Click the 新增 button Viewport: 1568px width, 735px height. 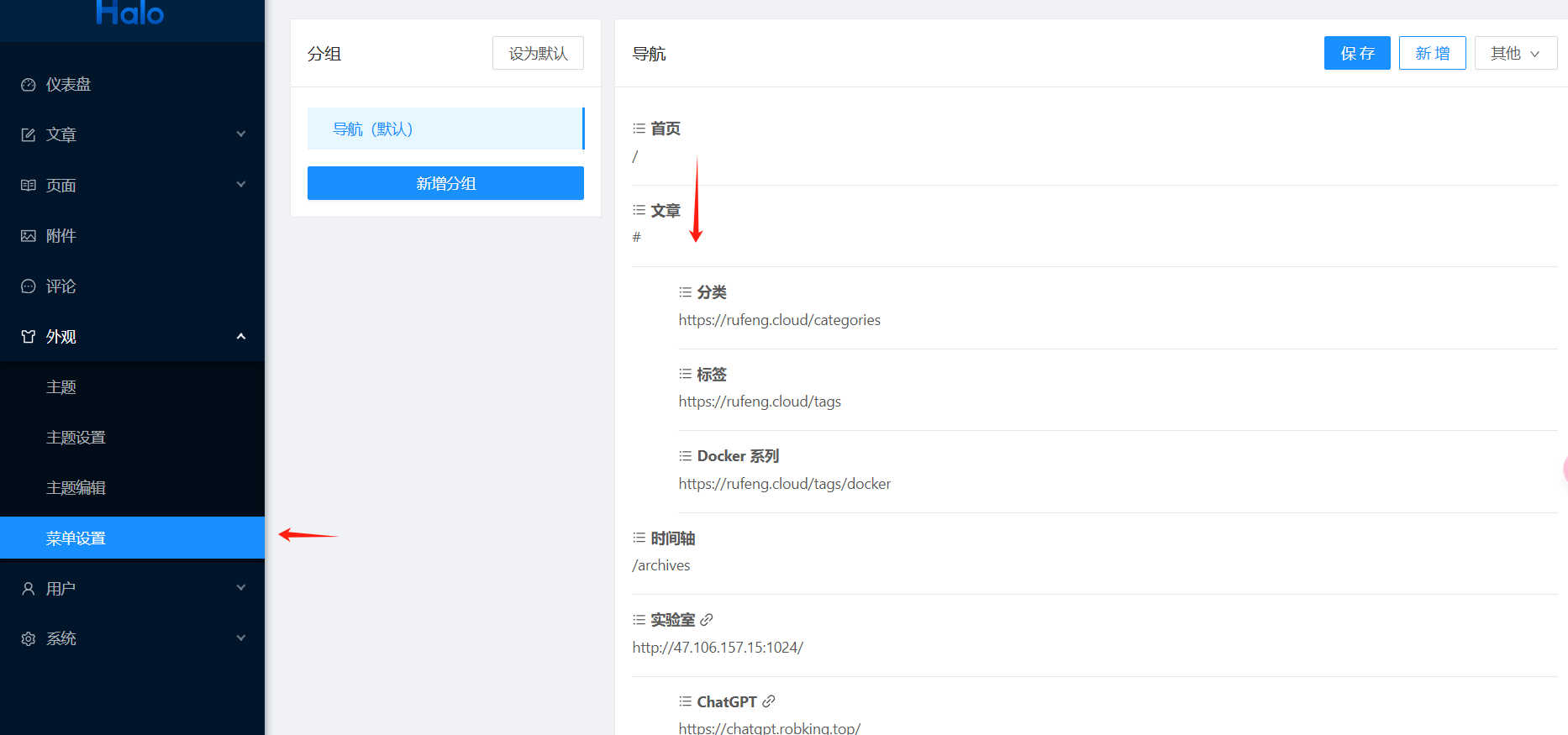click(1433, 53)
